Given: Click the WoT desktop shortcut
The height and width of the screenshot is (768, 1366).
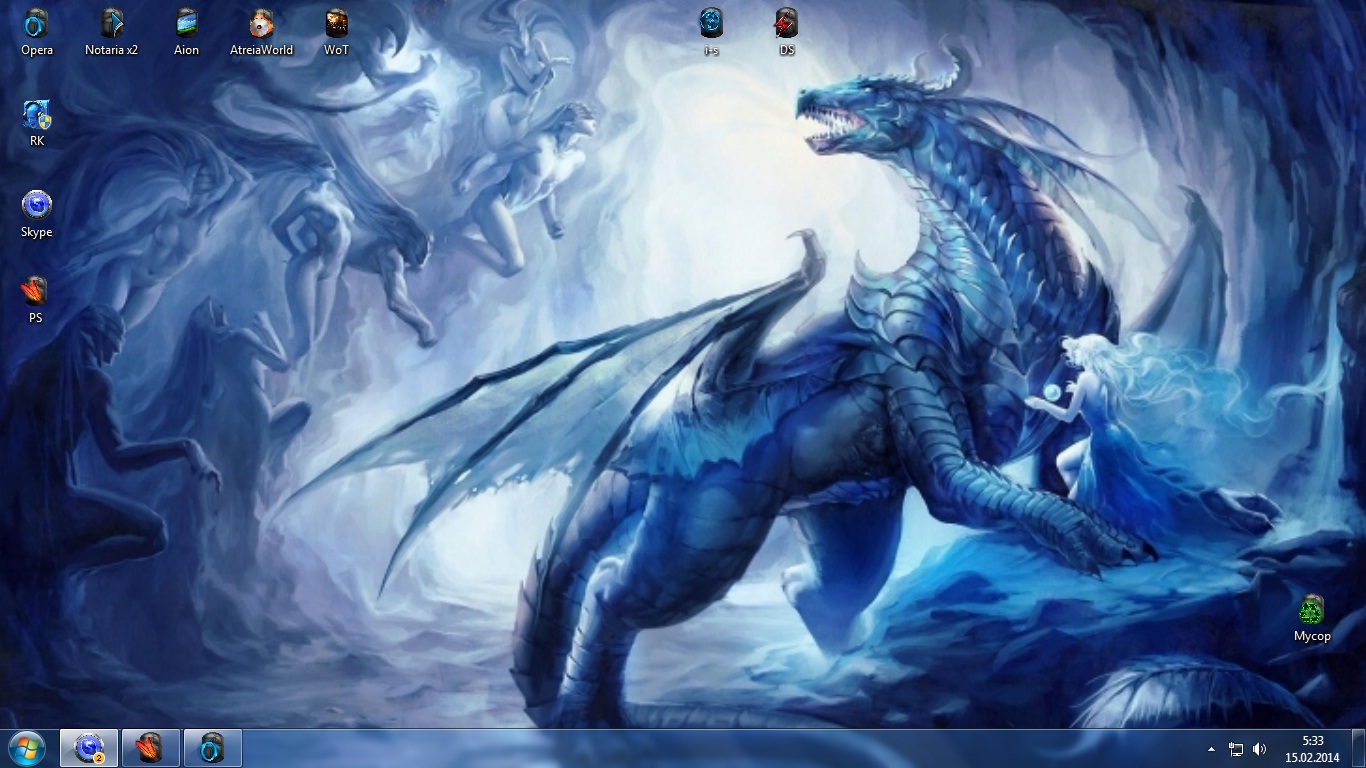Looking at the screenshot, I should coord(337,31).
